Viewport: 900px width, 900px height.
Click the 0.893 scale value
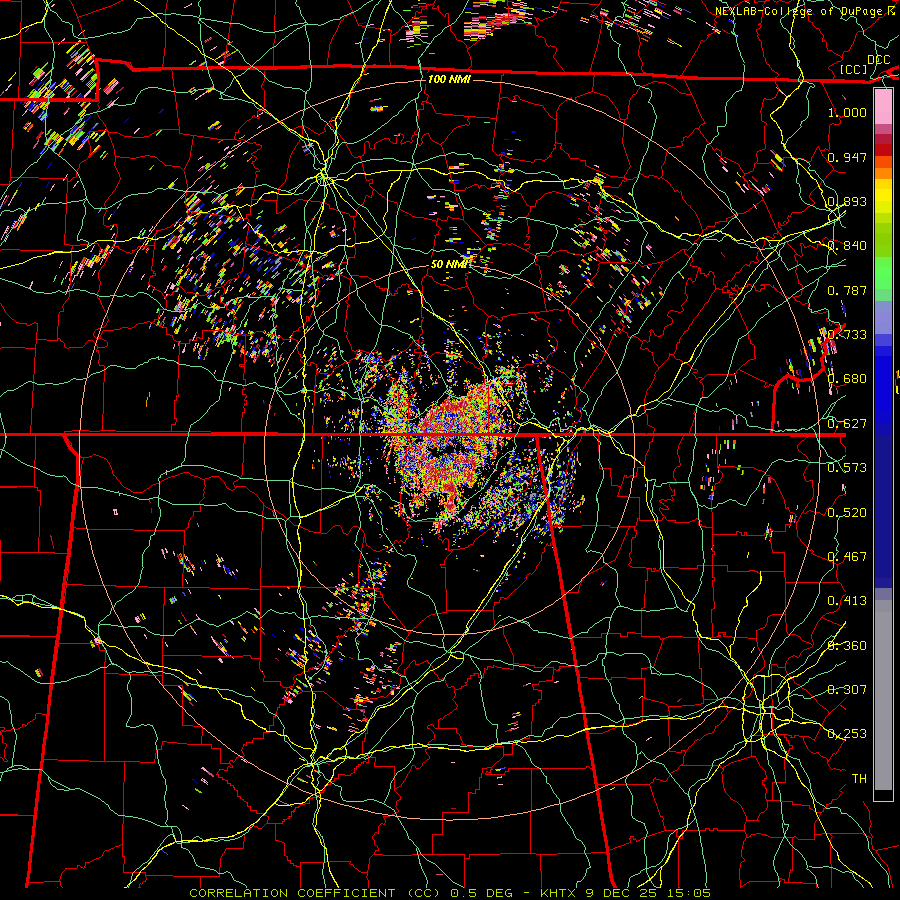tap(847, 201)
